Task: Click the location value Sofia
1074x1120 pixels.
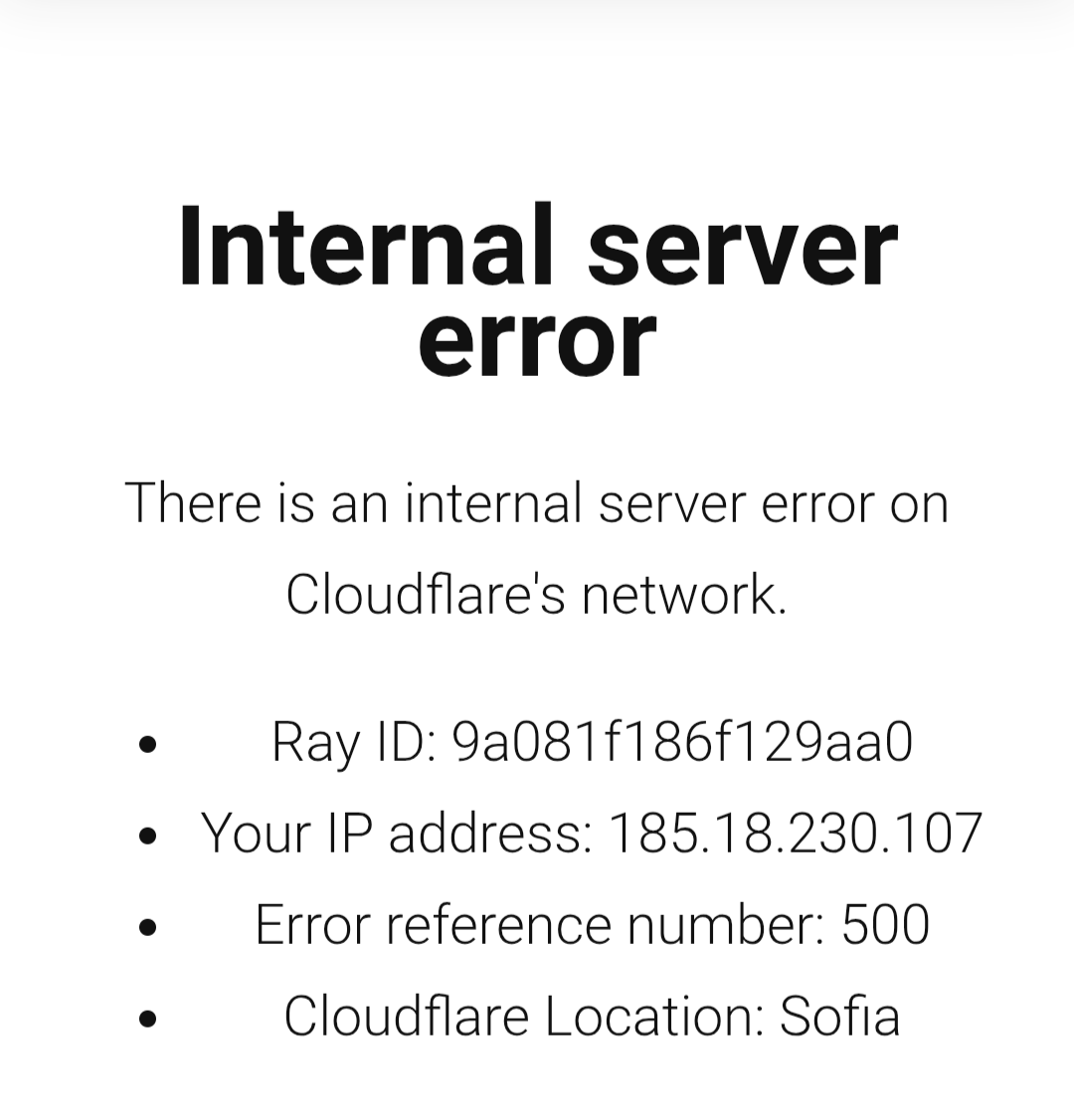Action: click(x=840, y=1017)
